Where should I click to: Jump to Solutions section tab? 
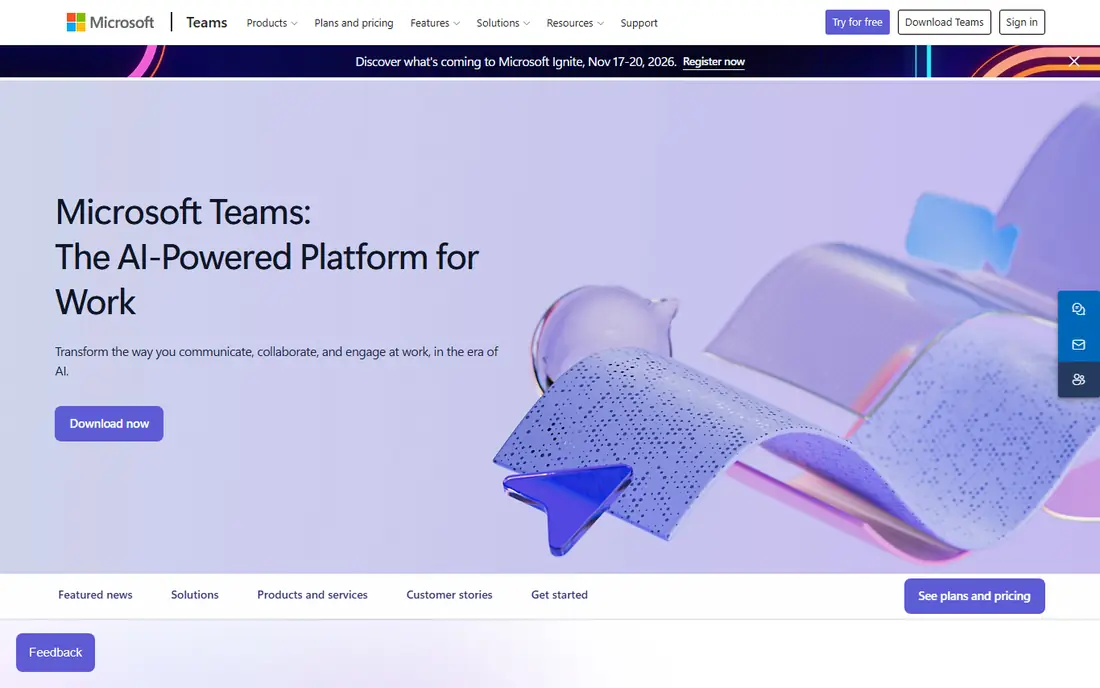(194, 595)
